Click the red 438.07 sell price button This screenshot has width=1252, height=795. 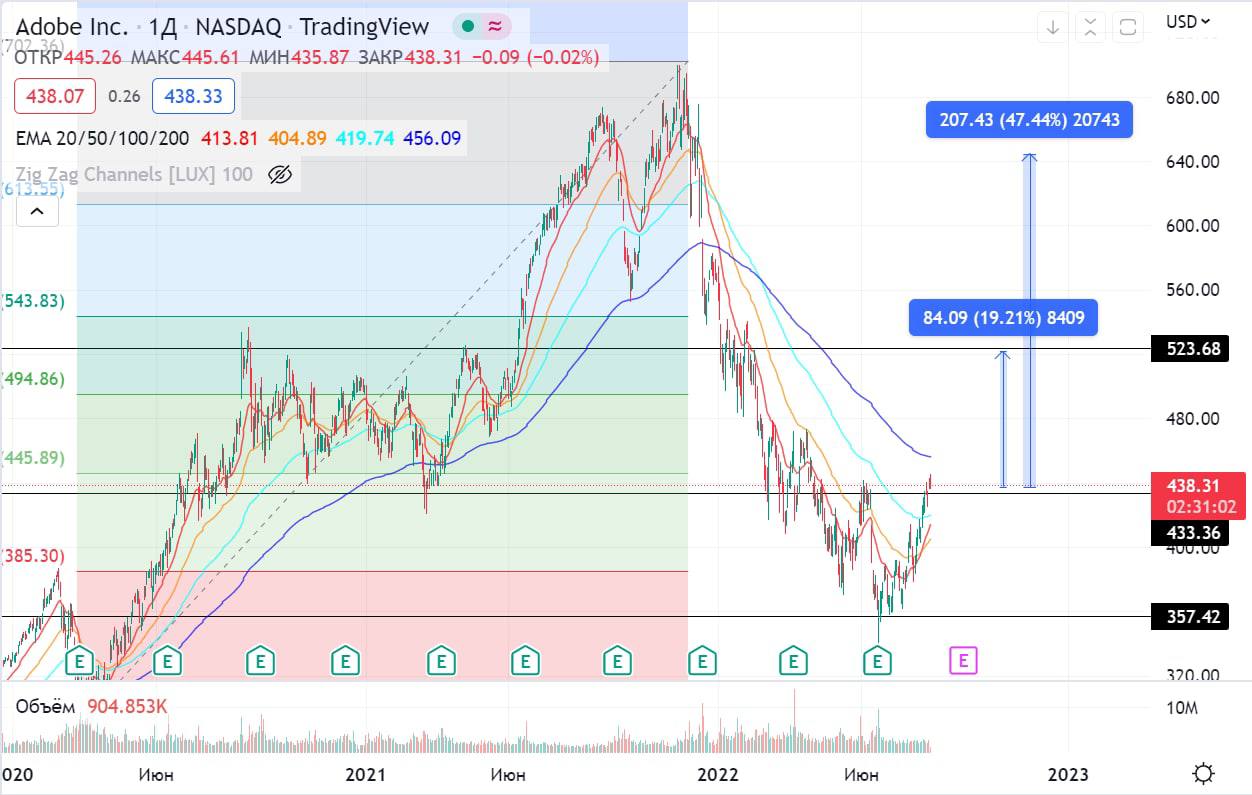(x=55, y=96)
